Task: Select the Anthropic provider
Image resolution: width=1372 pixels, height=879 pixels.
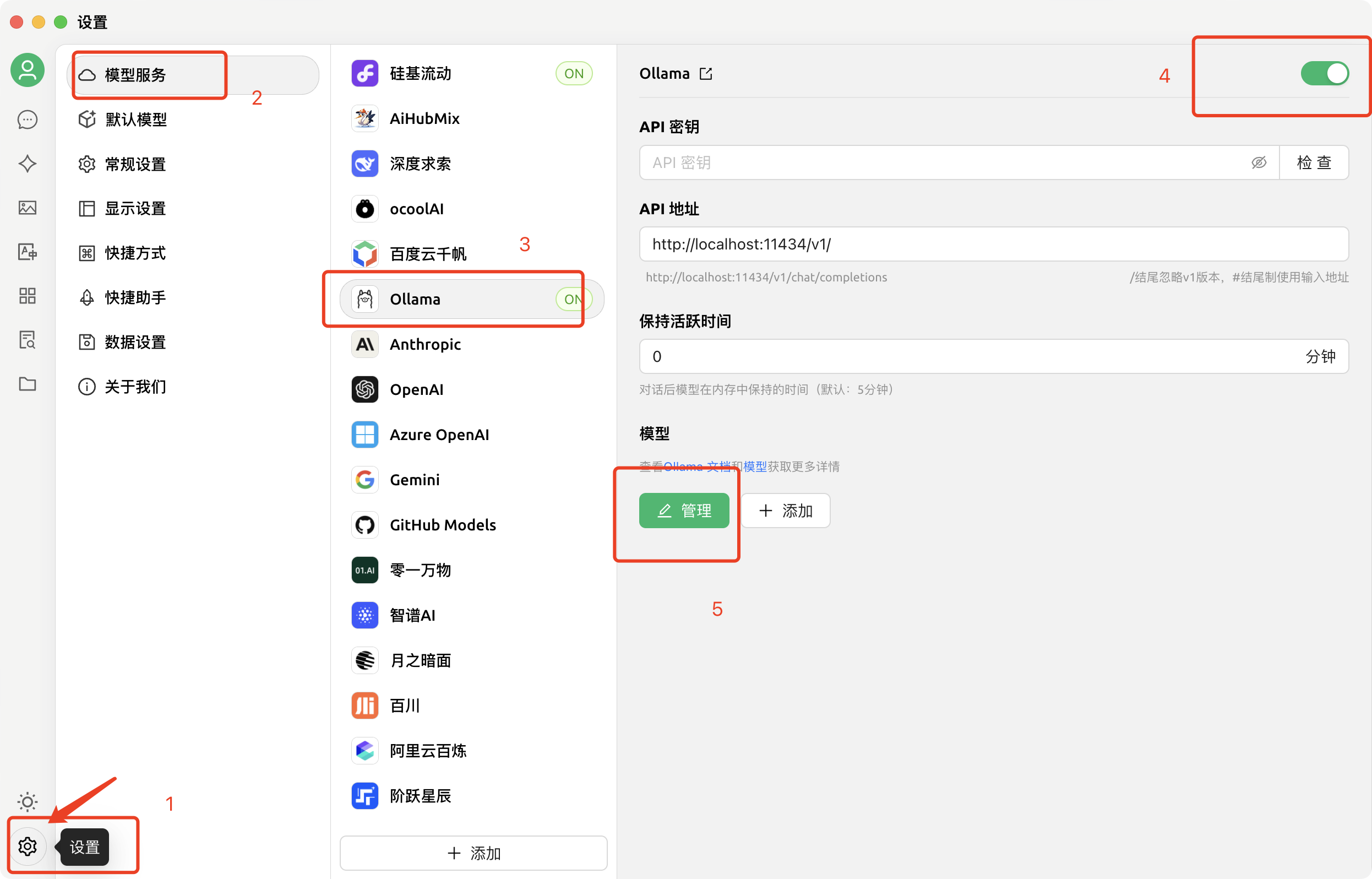Action: tap(472, 344)
